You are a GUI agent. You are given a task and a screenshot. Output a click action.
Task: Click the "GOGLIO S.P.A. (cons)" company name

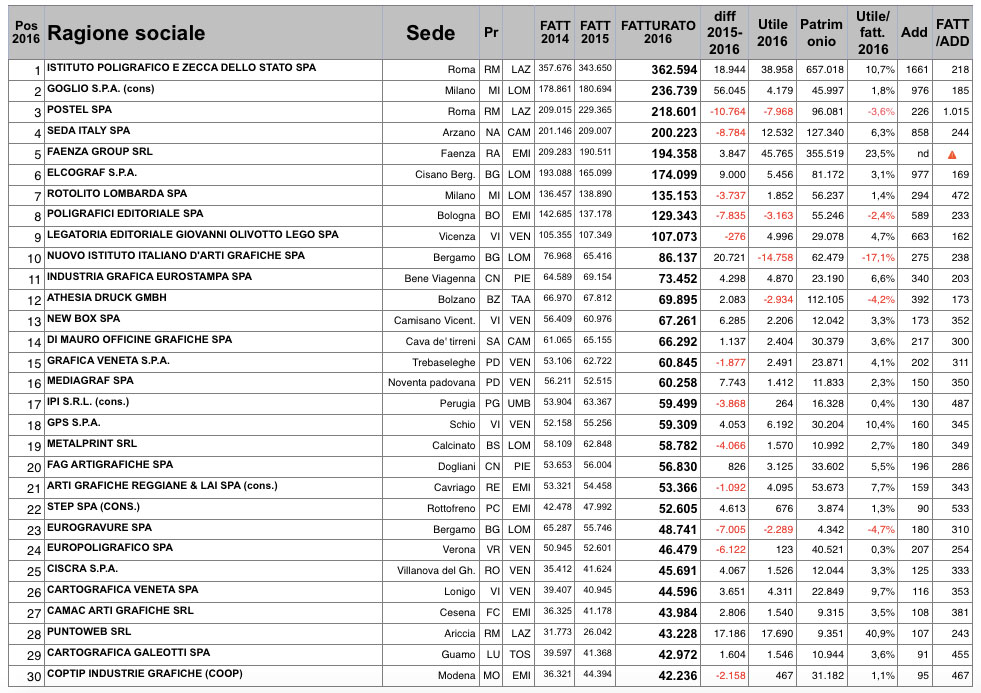pyautogui.click(x=101, y=89)
